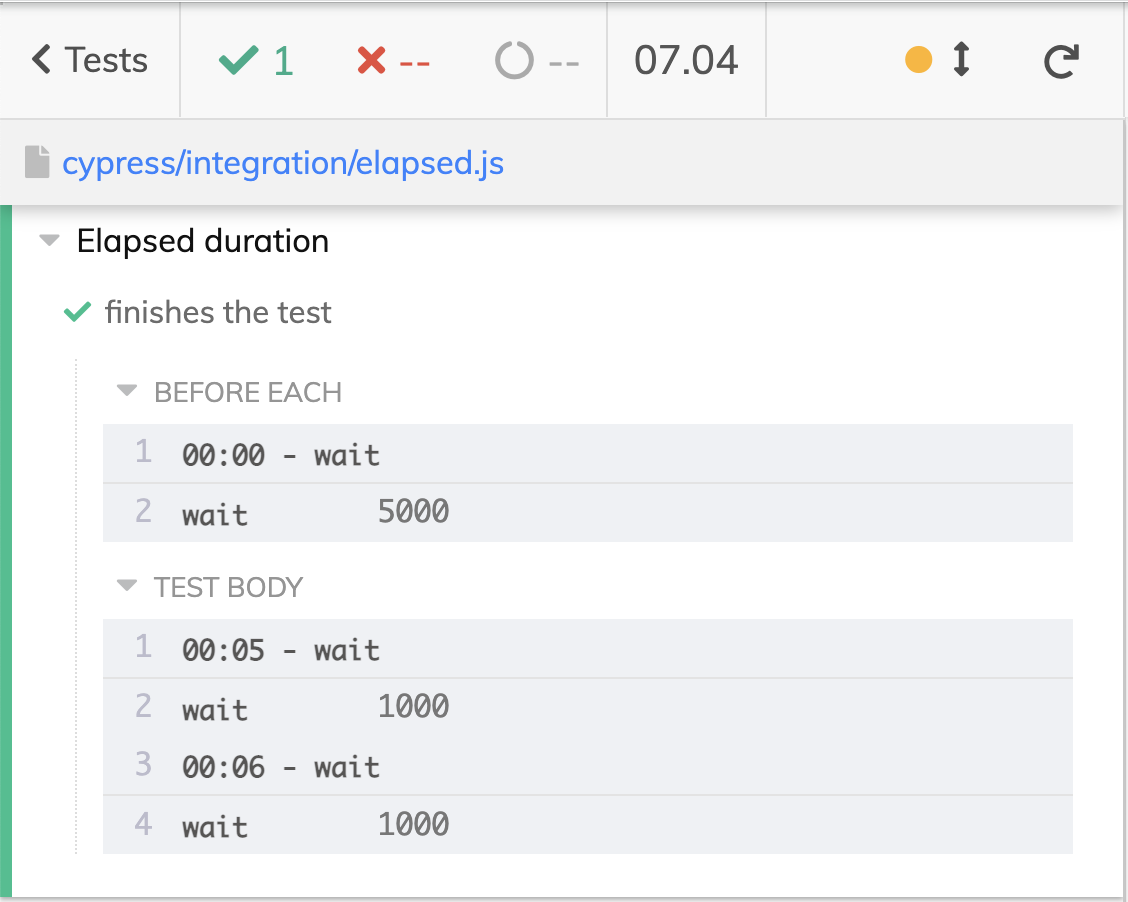Select the '00:00 - wait' command log
This screenshot has height=902, width=1128.
281,455
